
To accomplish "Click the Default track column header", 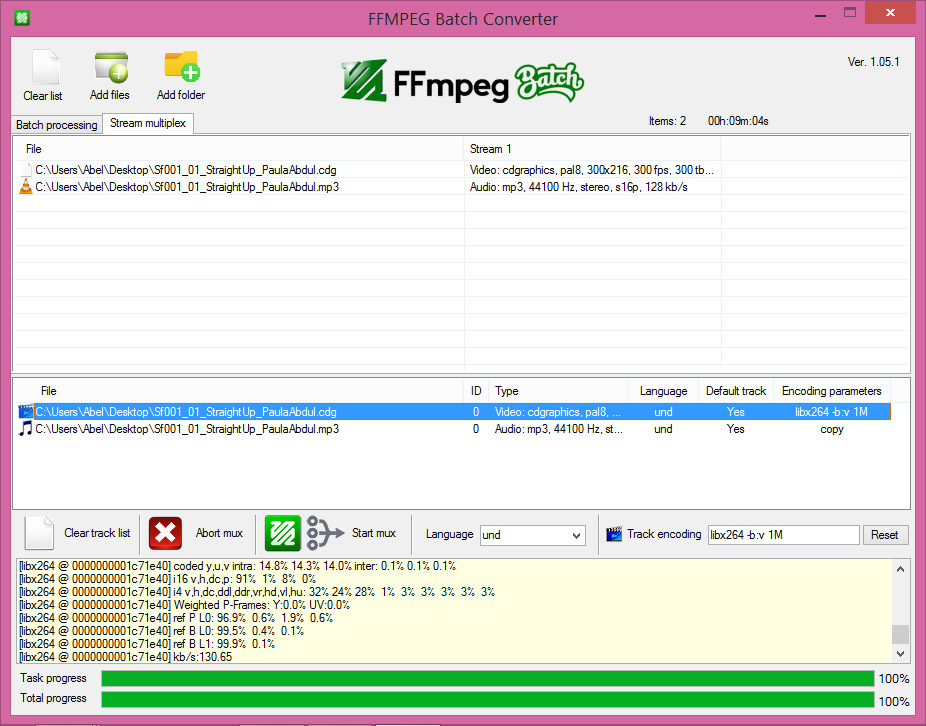I will [x=736, y=390].
